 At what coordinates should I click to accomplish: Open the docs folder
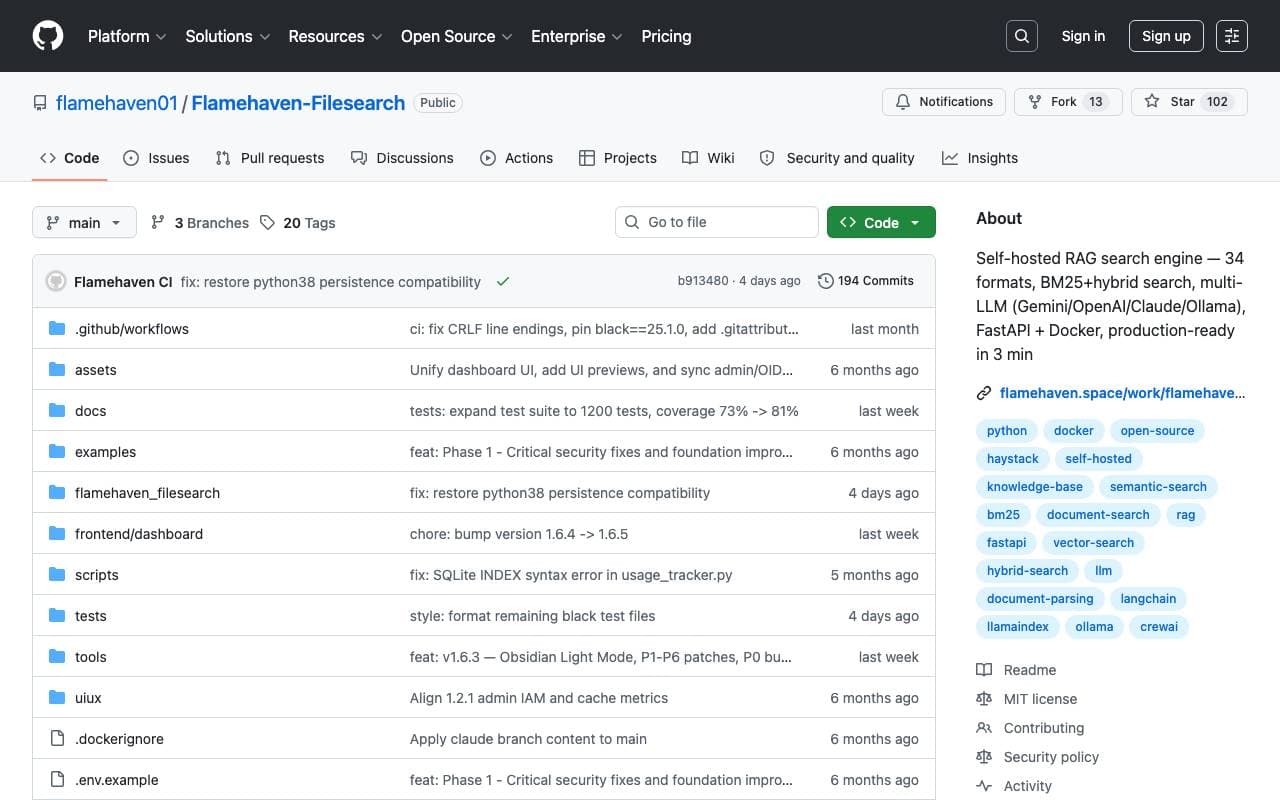pyautogui.click(x=90, y=411)
